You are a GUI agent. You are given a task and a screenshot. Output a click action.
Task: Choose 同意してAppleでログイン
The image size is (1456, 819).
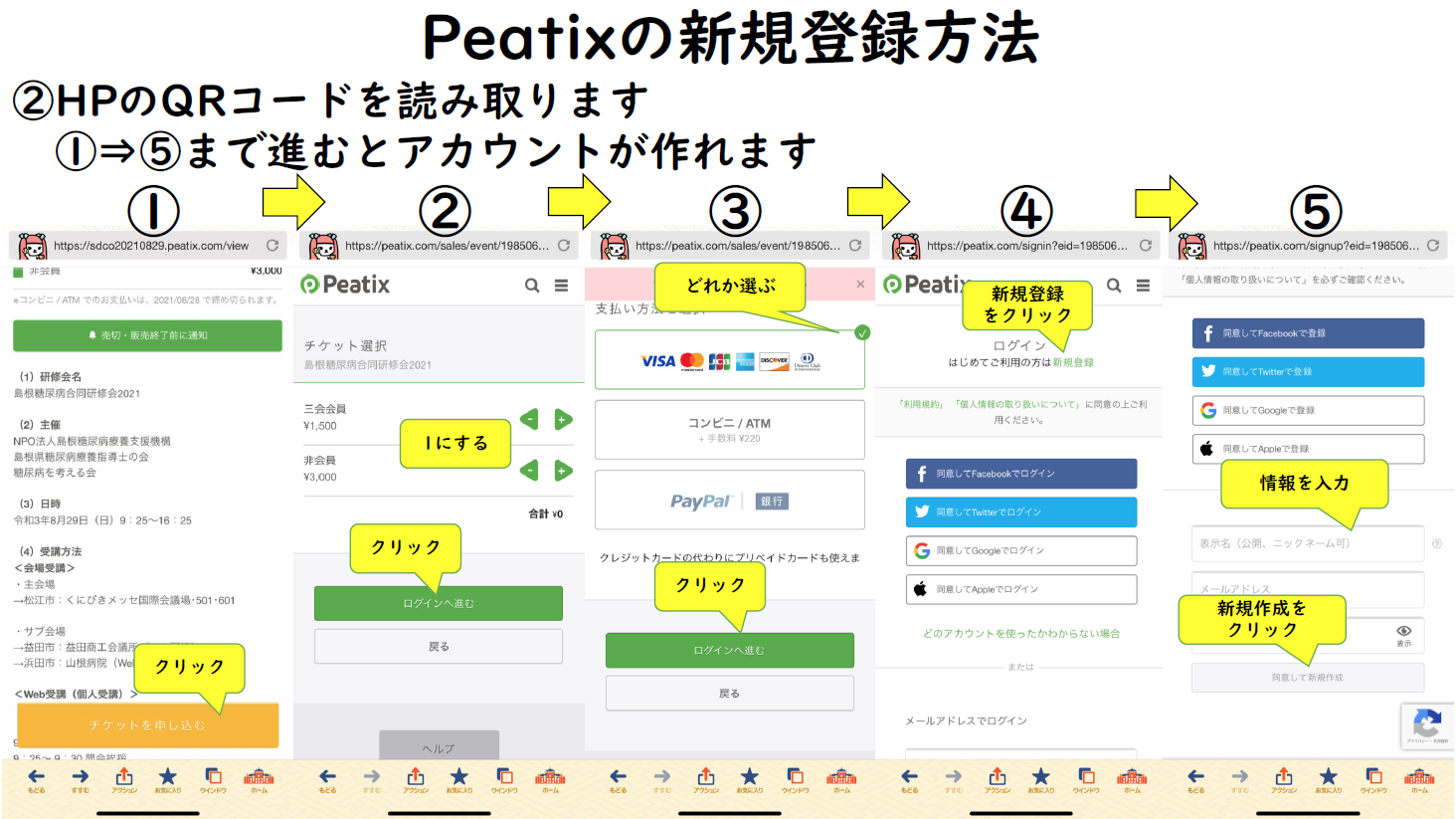[1021, 589]
